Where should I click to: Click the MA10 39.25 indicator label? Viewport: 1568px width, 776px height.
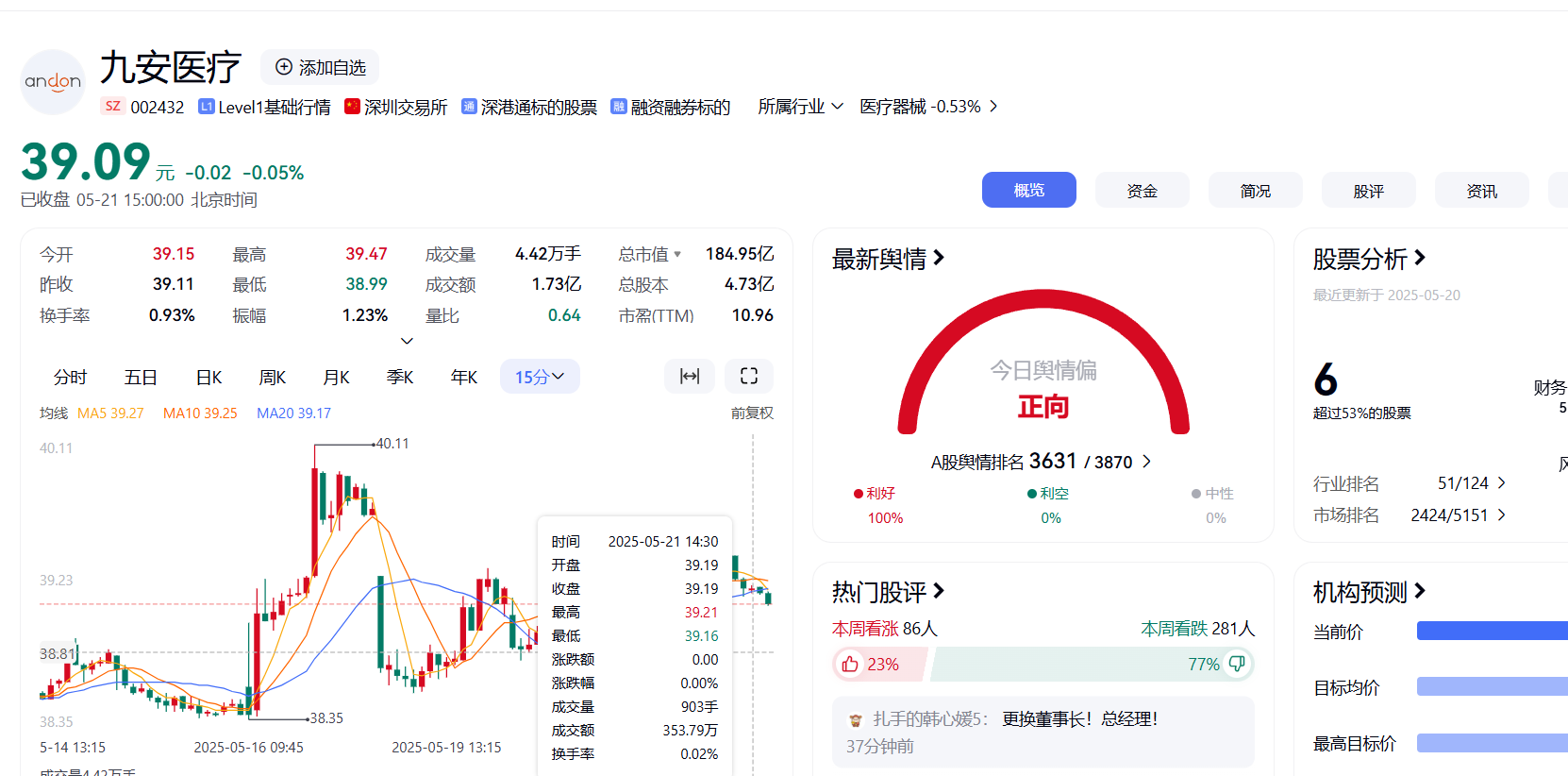pos(200,413)
